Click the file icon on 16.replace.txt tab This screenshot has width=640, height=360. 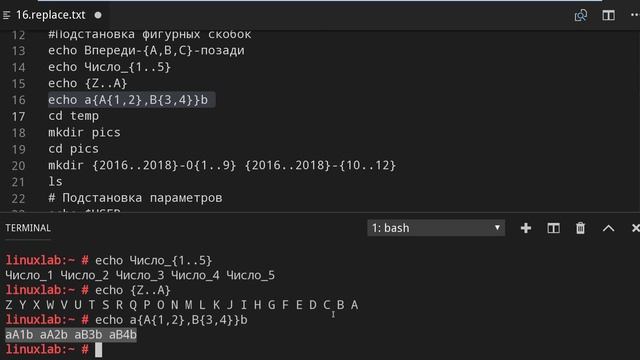[x=6, y=15]
